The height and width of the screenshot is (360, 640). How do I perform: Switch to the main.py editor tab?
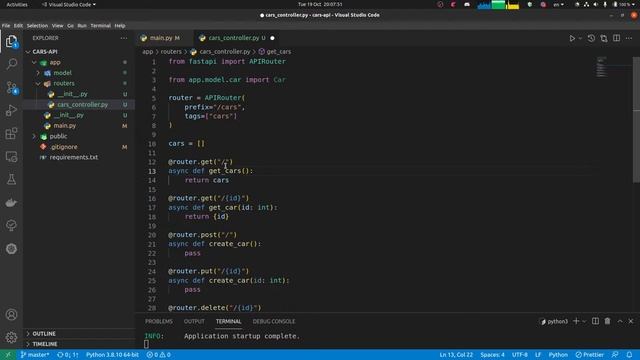[x=165, y=38]
